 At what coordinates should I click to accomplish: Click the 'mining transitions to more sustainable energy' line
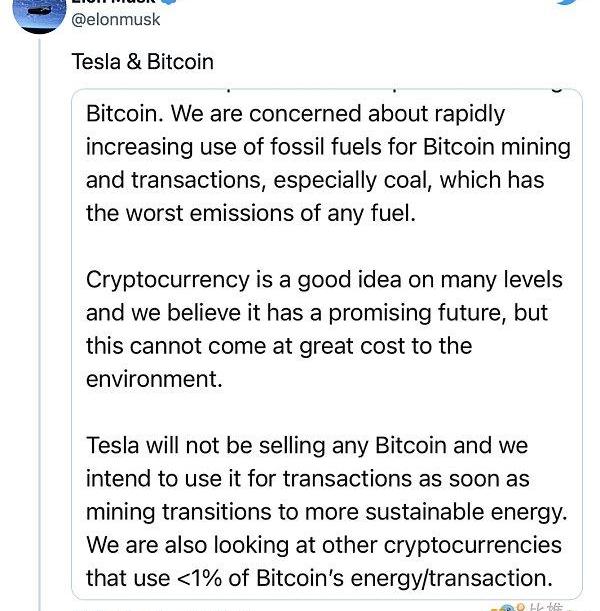326,512
